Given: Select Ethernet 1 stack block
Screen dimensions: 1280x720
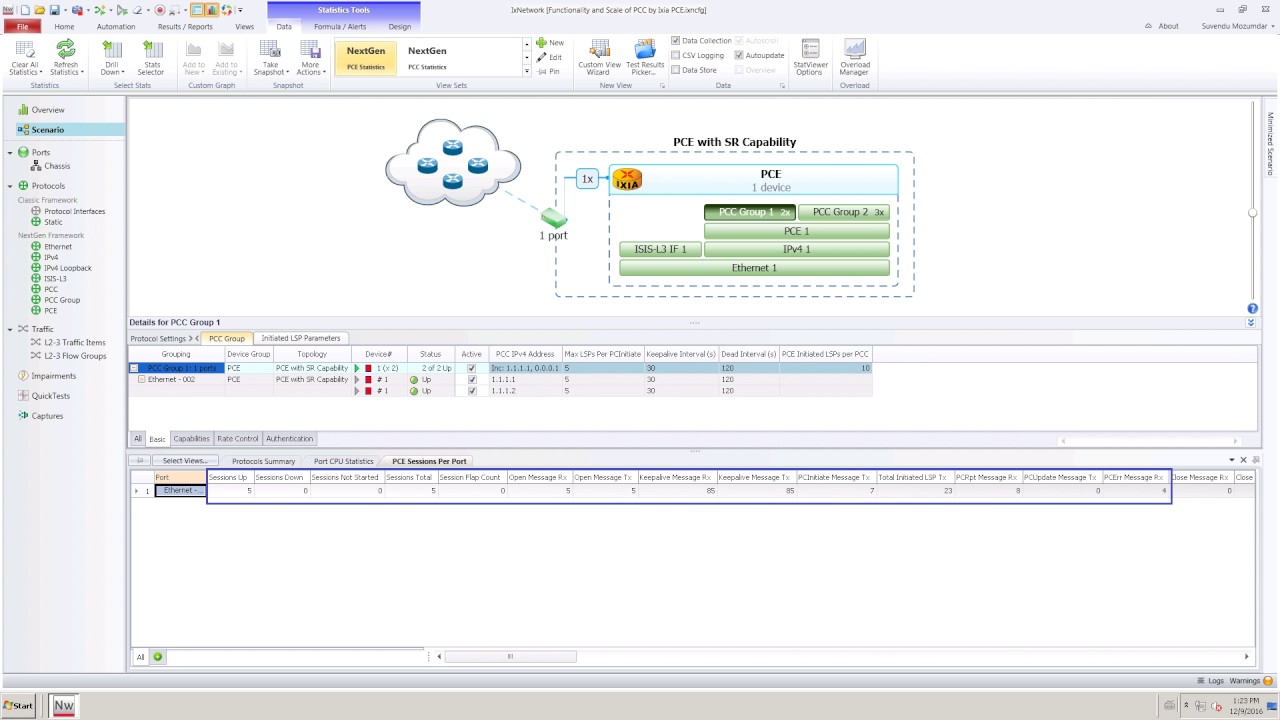Looking at the screenshot, I should tap(754, 268).
